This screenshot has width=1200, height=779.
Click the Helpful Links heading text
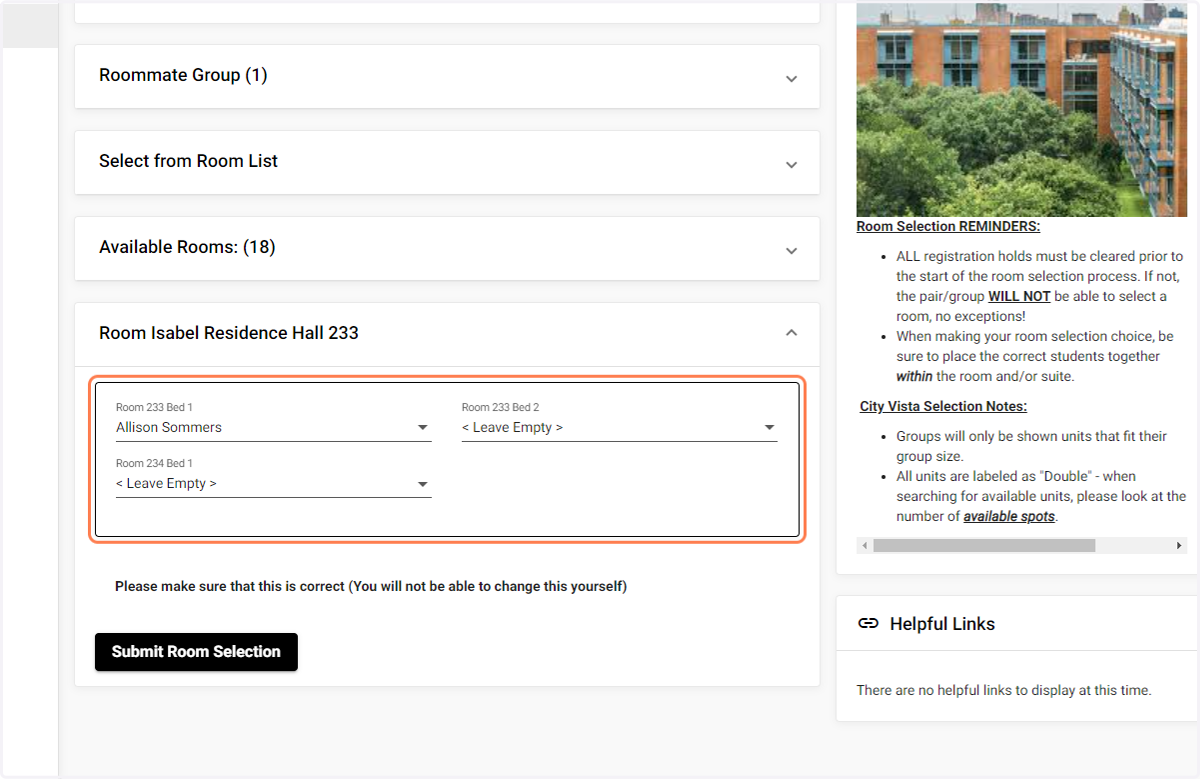point(942,624)
